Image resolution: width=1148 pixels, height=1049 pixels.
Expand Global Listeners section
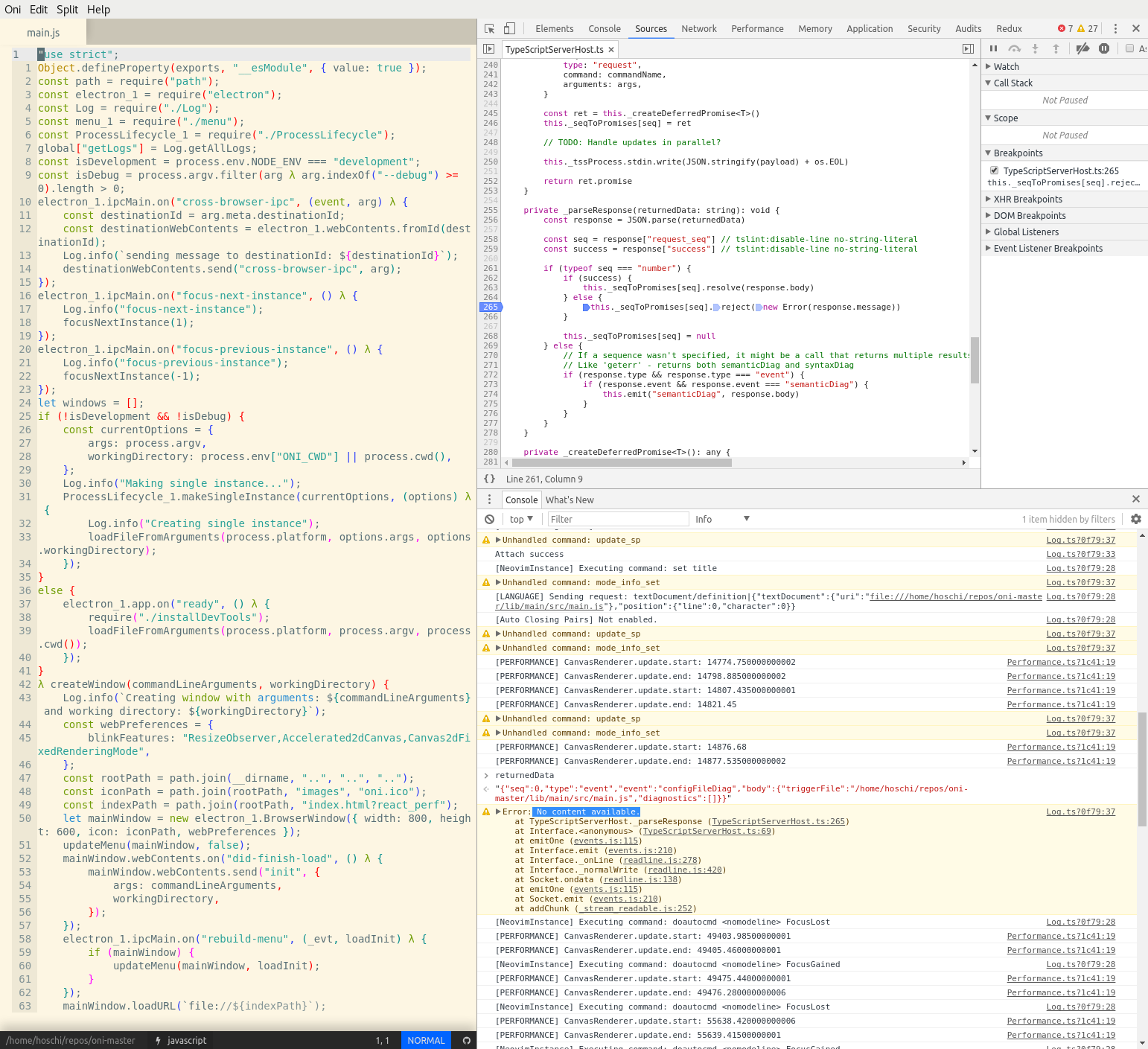coord(1065,232)
